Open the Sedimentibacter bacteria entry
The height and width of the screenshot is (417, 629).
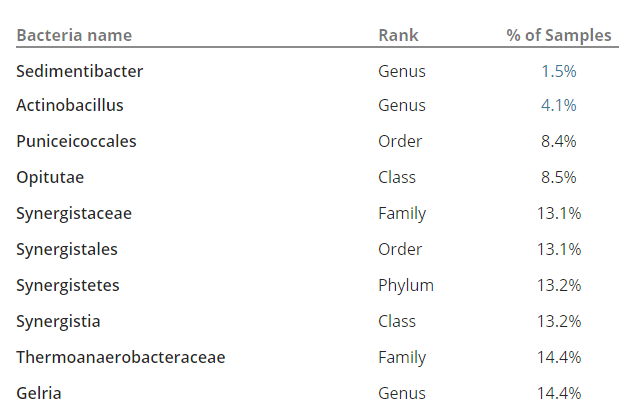(x=79, y=71)
